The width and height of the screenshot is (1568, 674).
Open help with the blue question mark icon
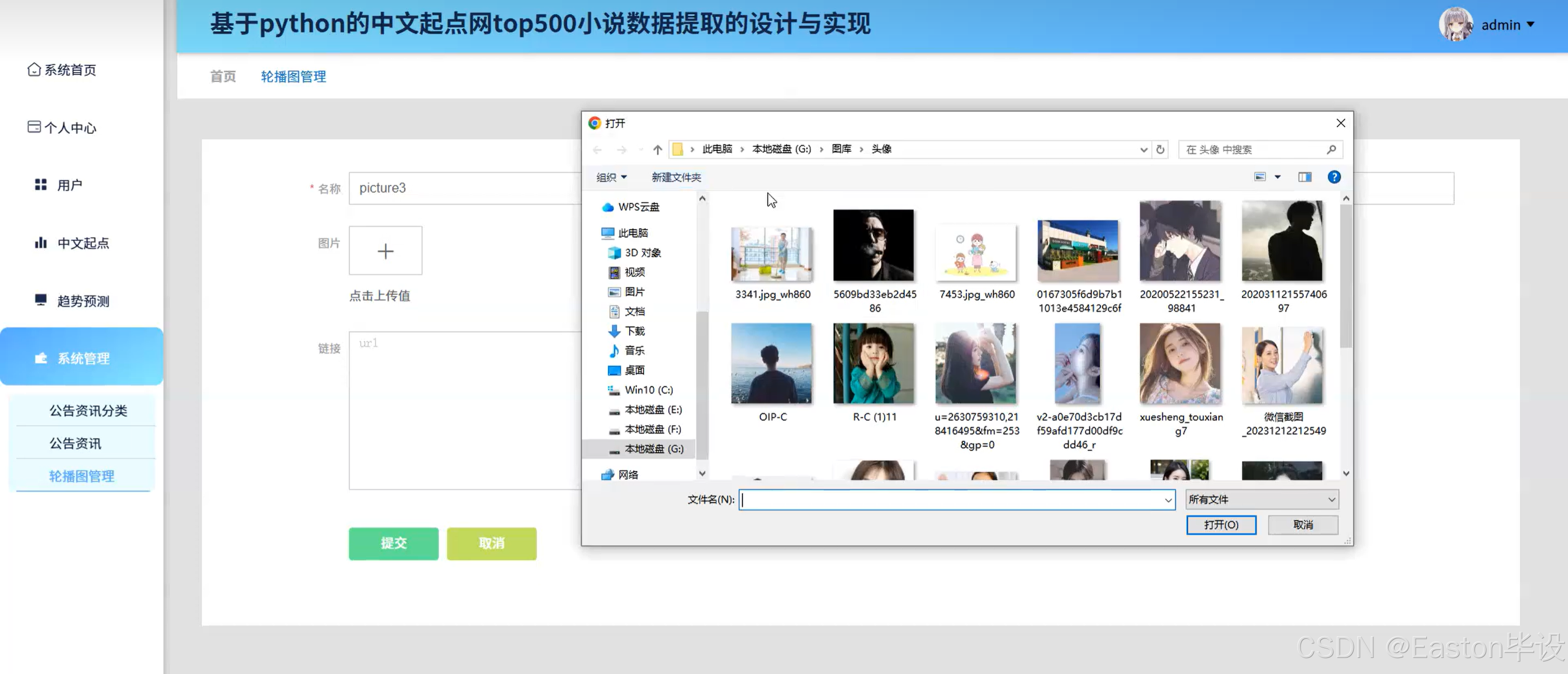point(1334,177)
